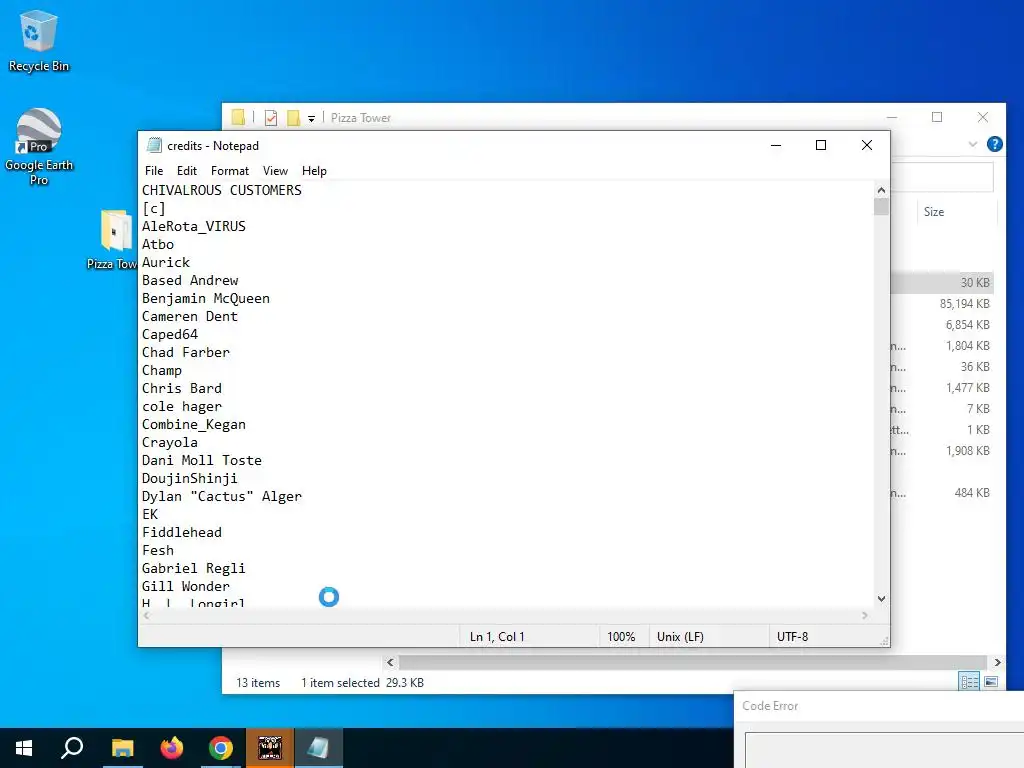1024x768 pixels.
Task: Open Notepad File menu
Action: pos(154,170)
